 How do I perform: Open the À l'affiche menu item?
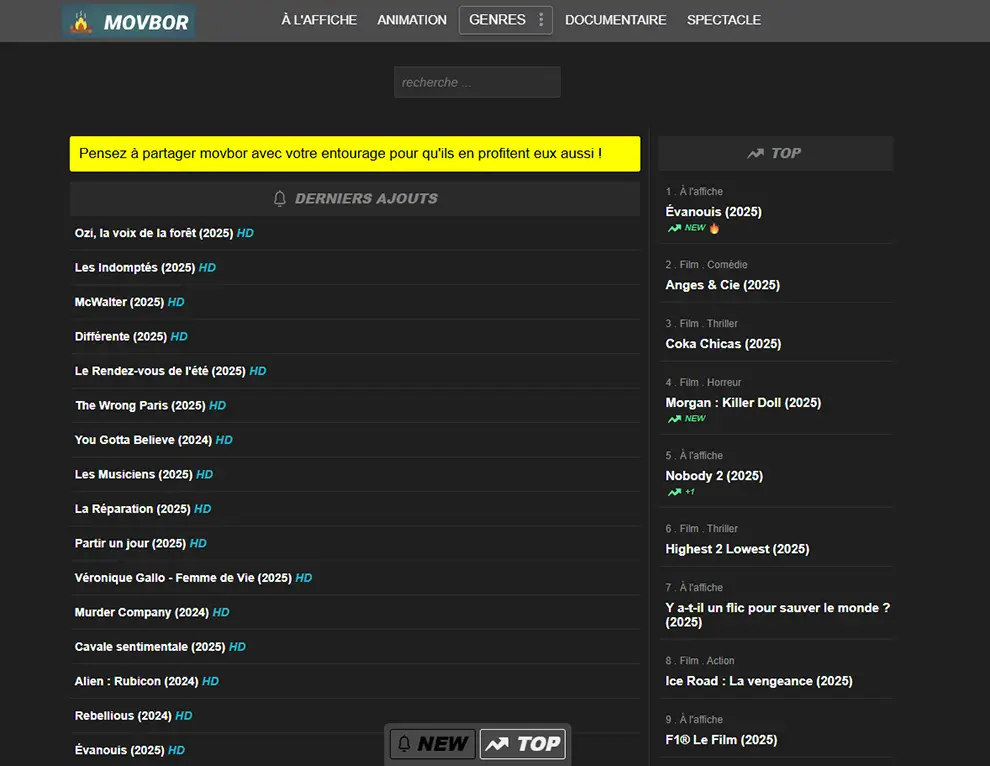tap(319, 20)
